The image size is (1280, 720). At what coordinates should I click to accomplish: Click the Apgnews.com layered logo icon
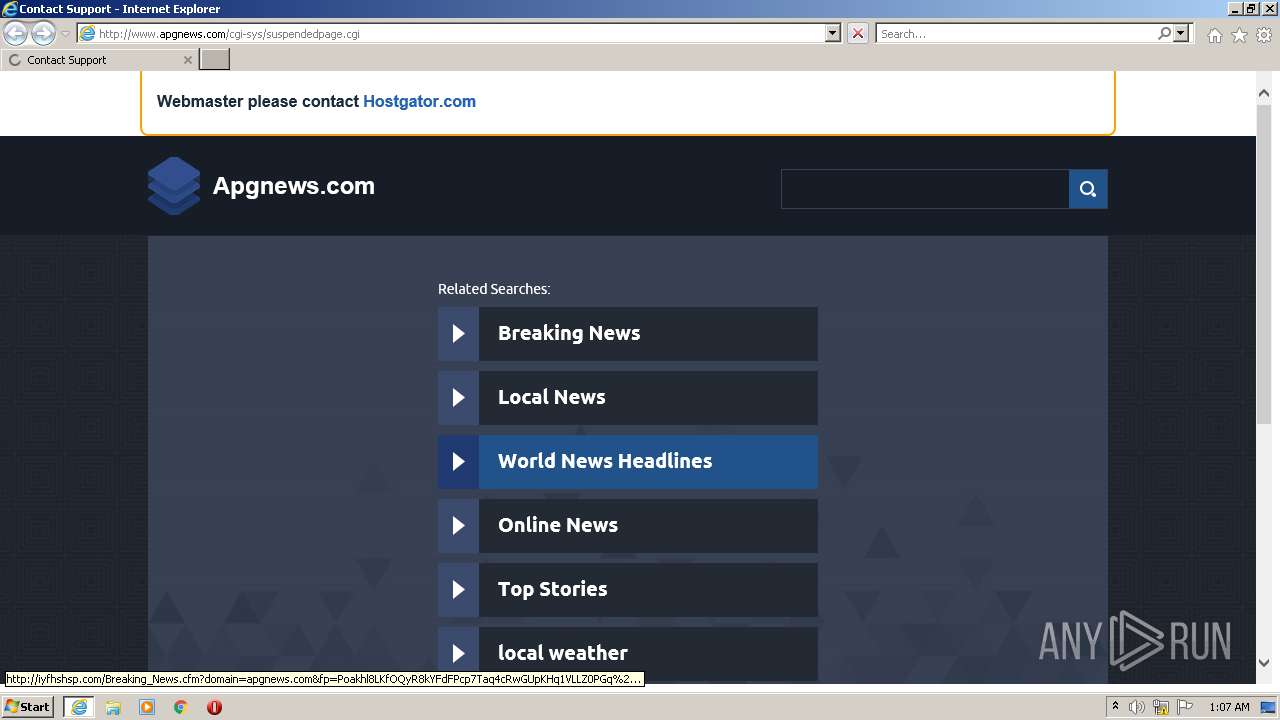tap(174, 186)
